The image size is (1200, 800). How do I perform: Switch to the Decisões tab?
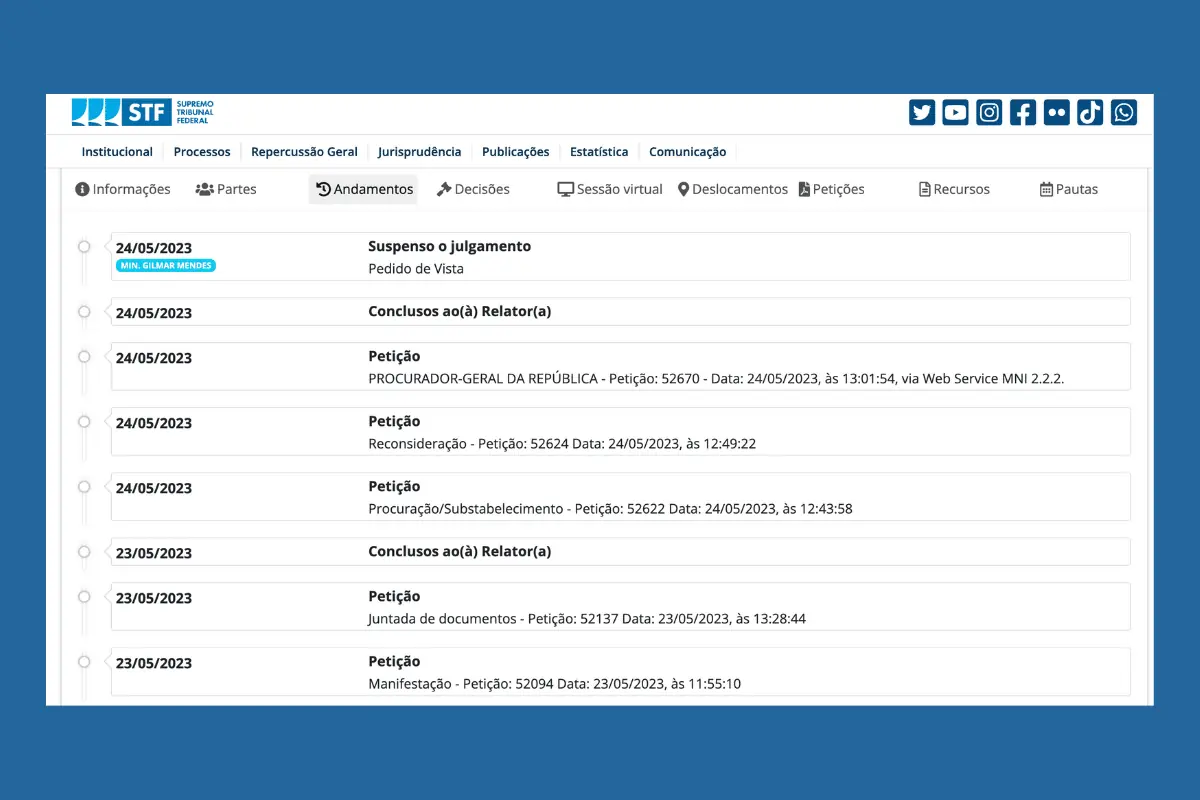point(473,189)
